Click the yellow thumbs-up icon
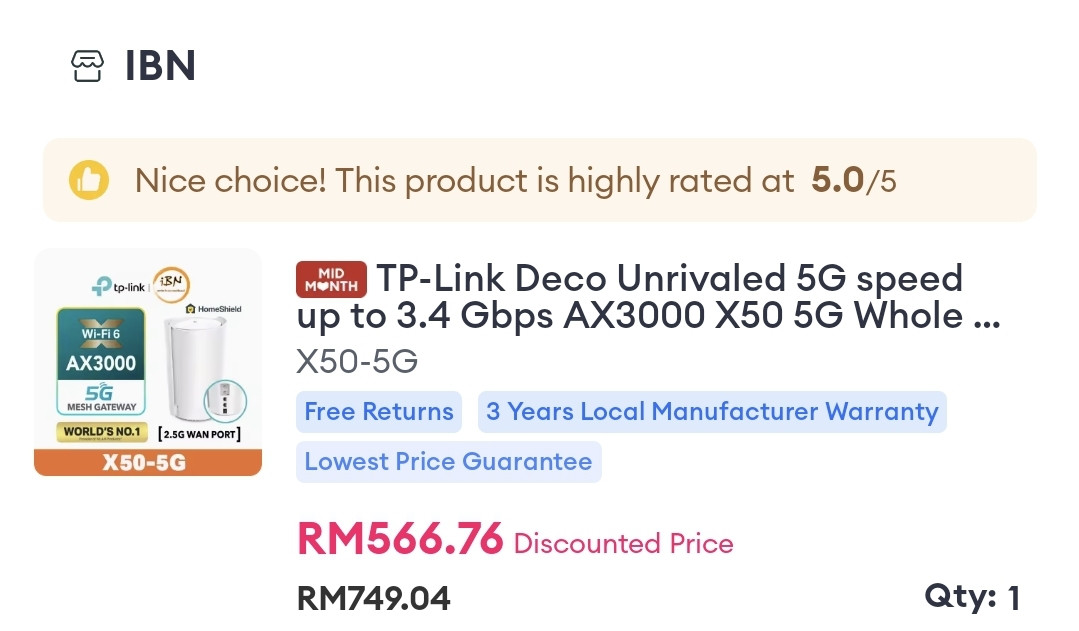Image resolution: width=1079 pixels, height=631 pixels. [x=88, y=181]
